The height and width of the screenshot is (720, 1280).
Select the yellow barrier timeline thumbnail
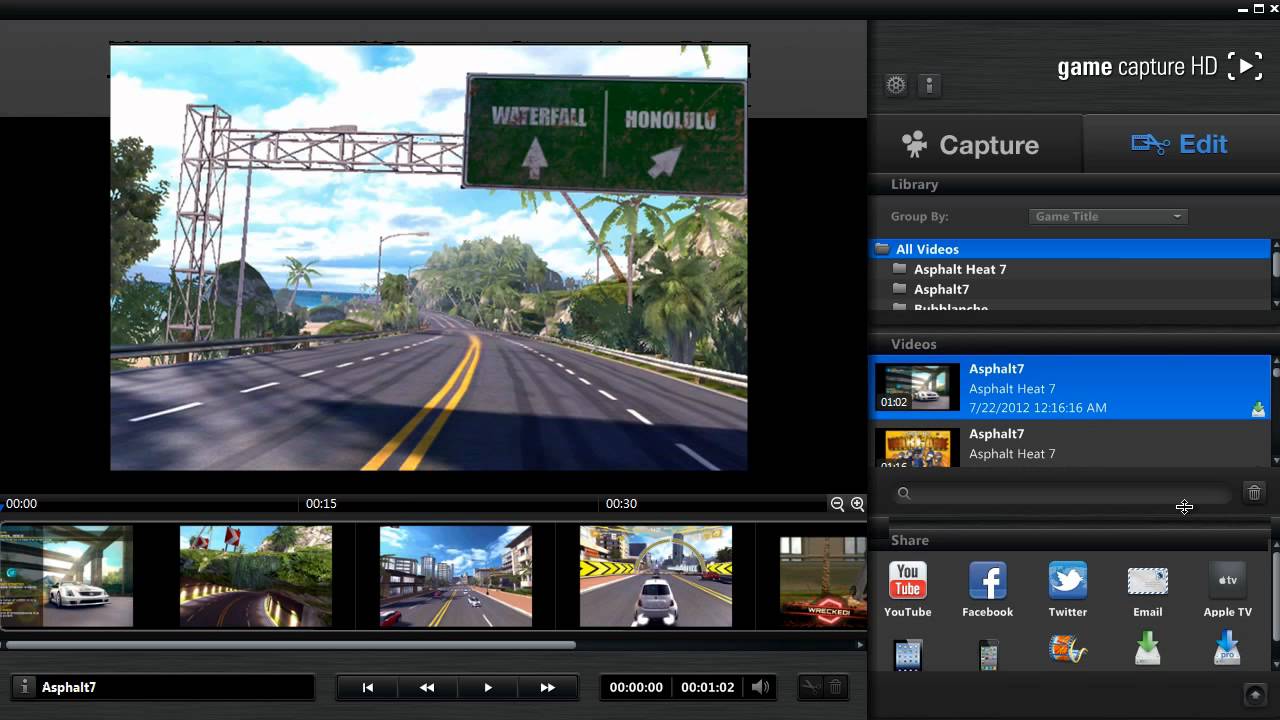pyautogui.click(x=656, y=577)
